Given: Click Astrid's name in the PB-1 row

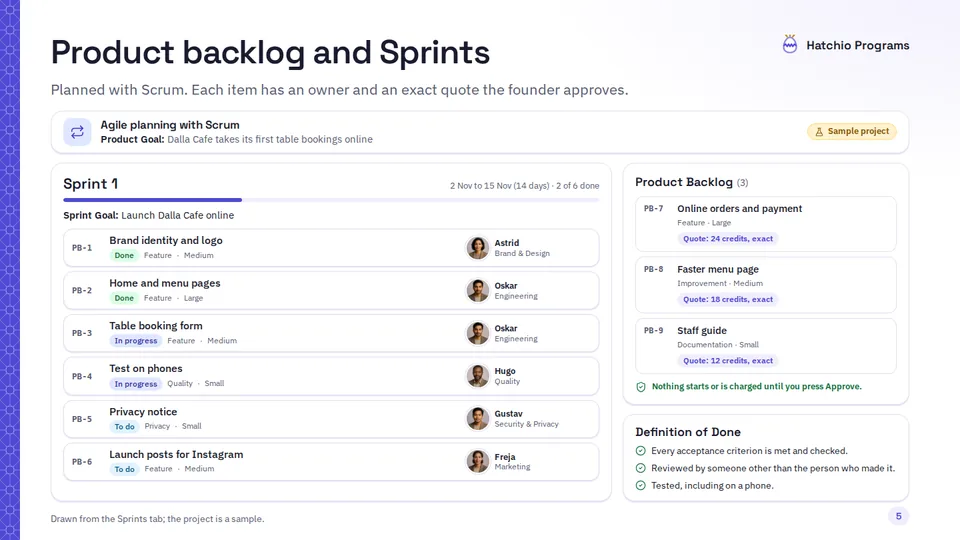Looking at the screenshot, I should [507, 243].
